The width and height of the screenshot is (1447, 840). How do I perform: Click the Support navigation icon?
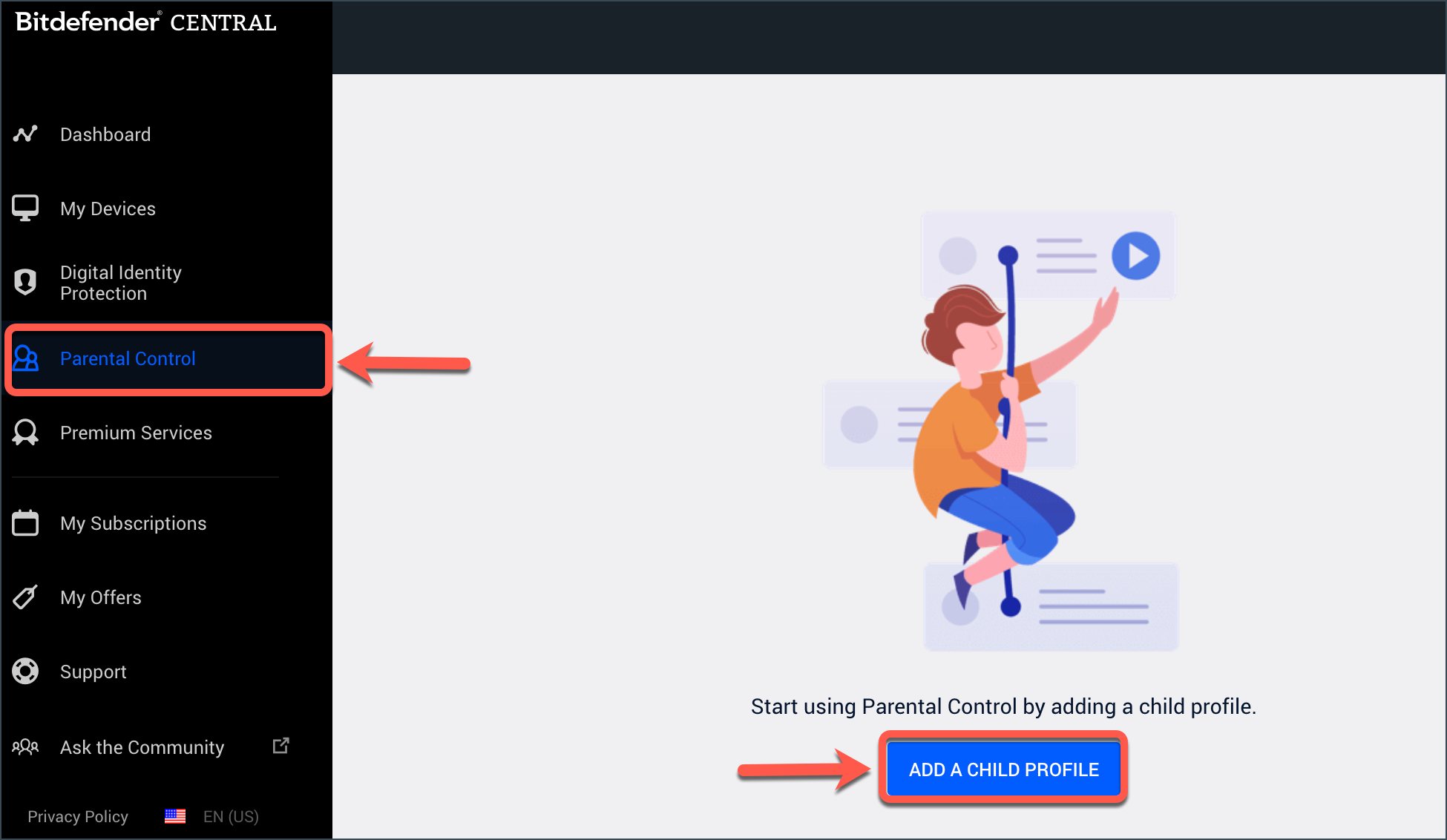25,671
